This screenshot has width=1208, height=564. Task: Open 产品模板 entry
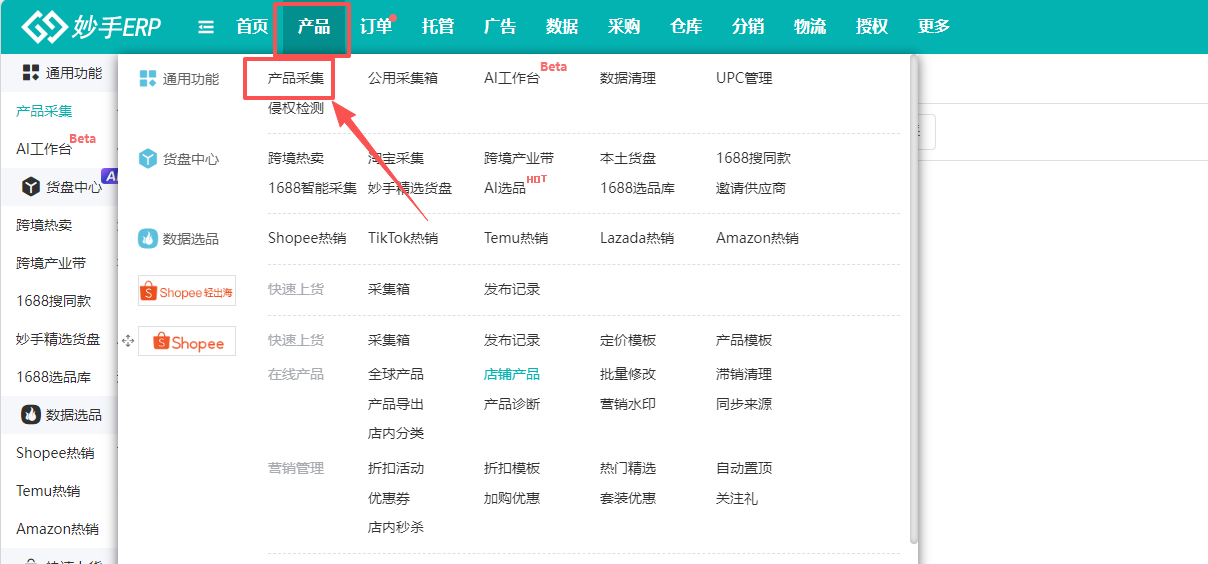point(744,340)
